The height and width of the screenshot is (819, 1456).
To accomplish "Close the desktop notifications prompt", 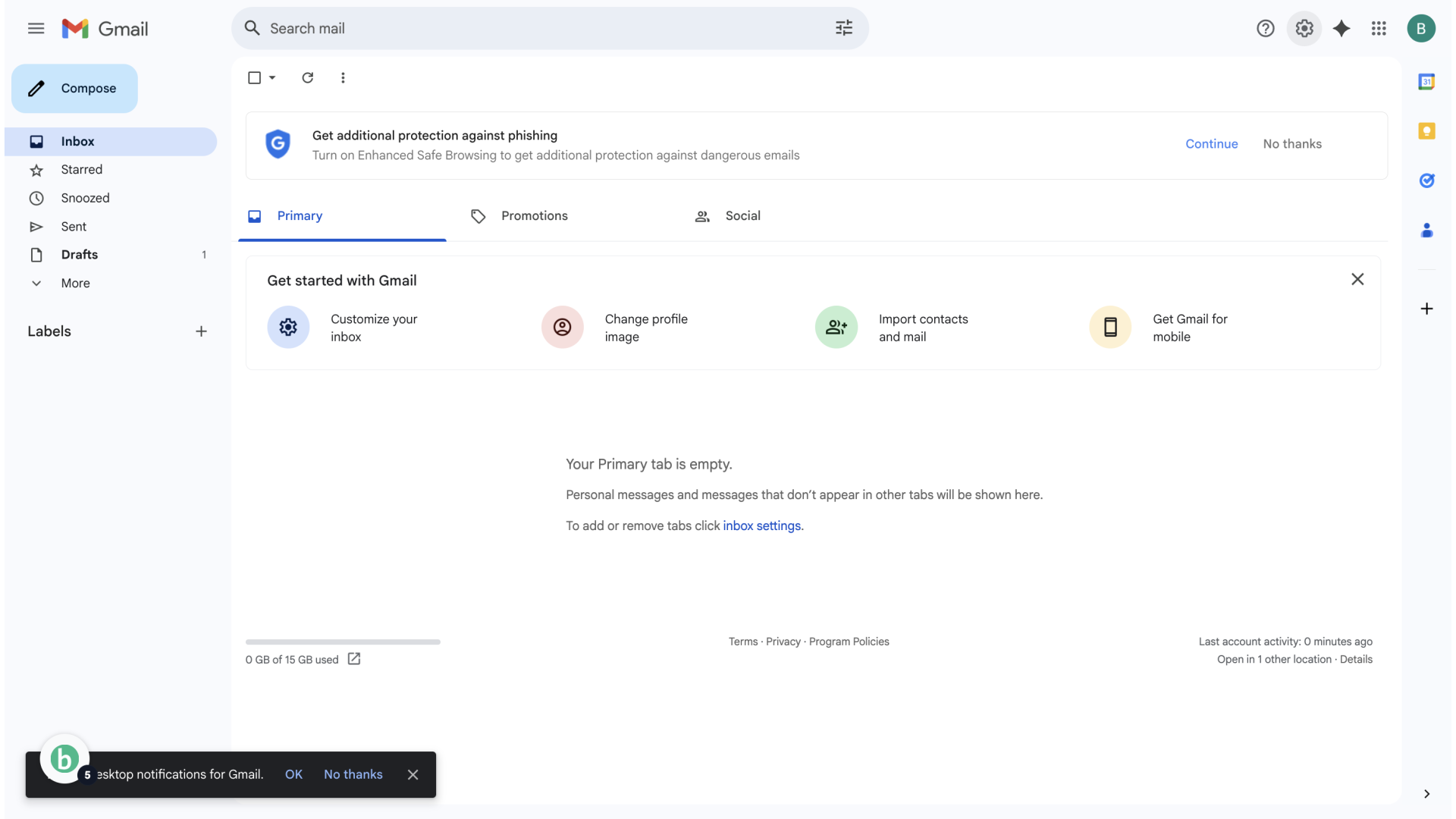I will coord(413,774).
